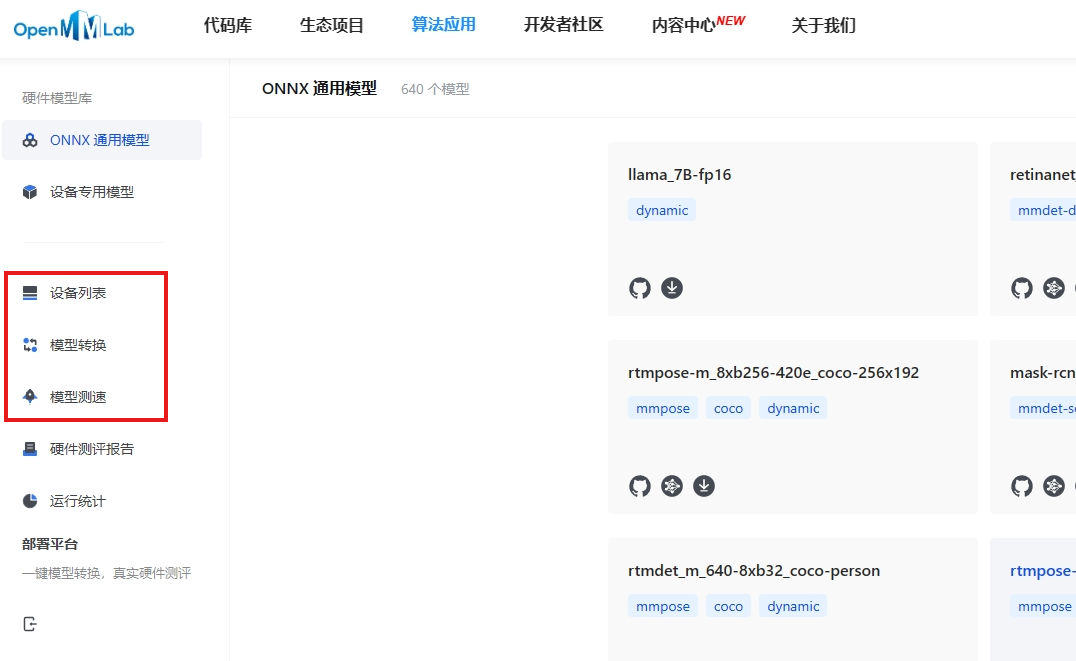Click the ONNX 通用模型 sidebar icon

[x=30, y=140]
